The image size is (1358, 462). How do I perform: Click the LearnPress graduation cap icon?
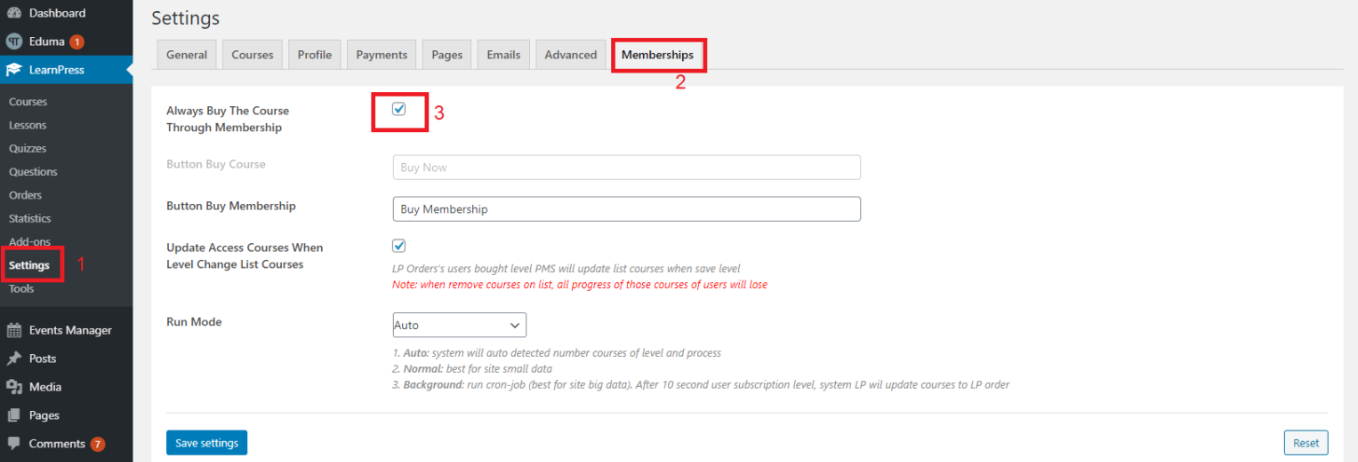(x=14, y=70)
